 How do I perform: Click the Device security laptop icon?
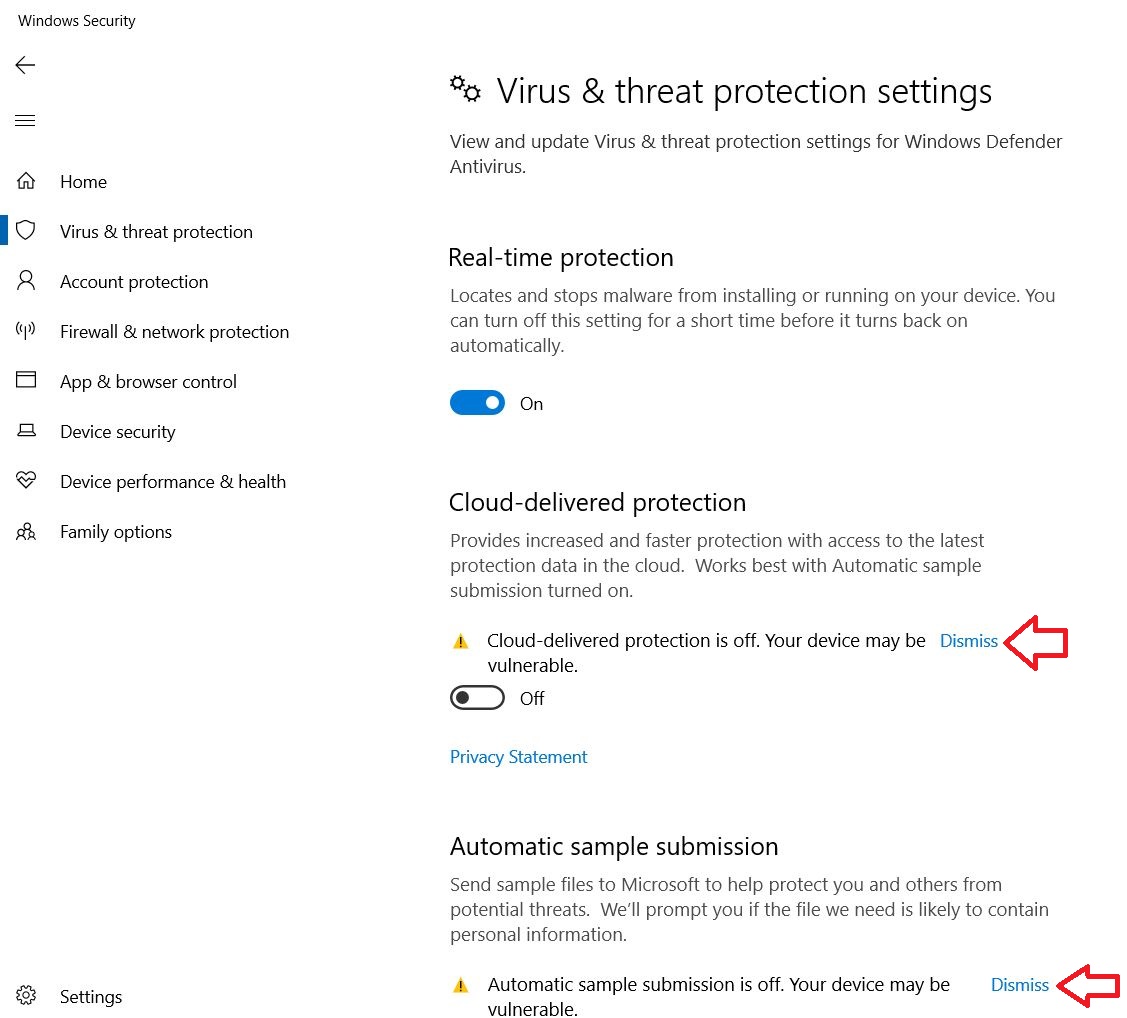tap(26, 431)
